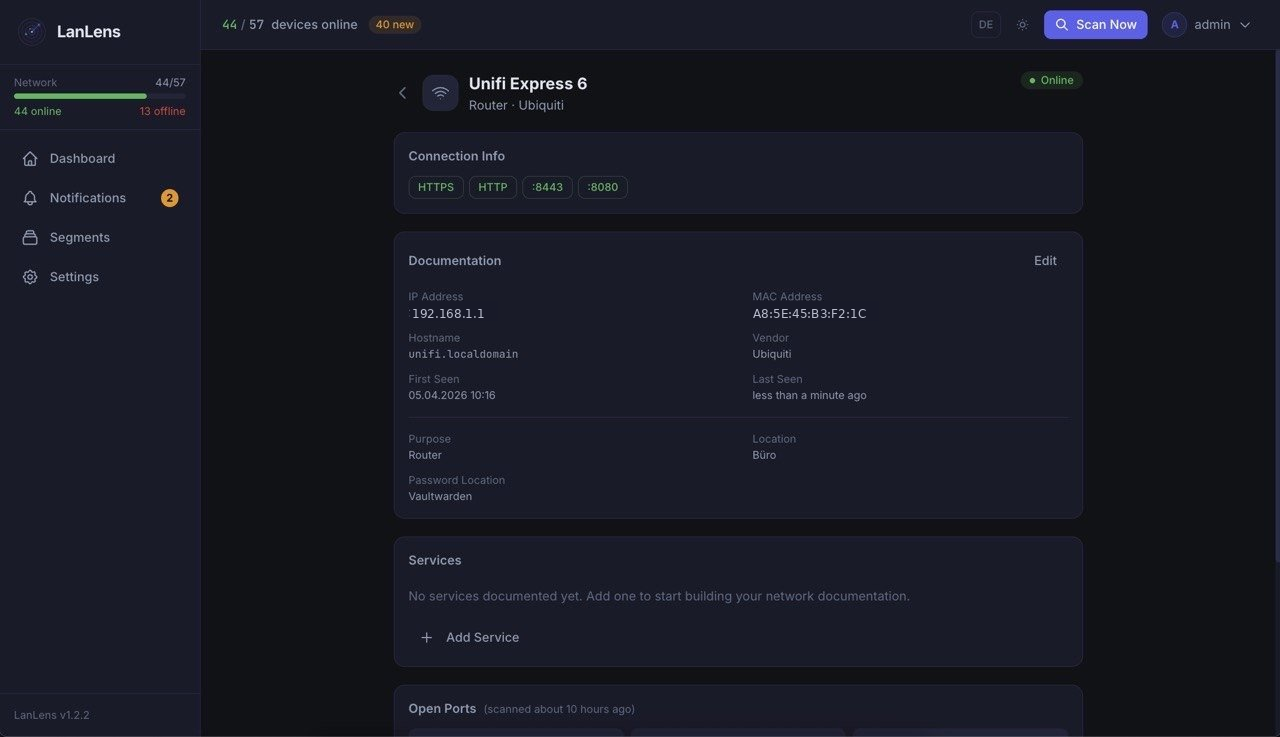The image size is (1280, 737).
Task: Click Edit in the Documentation card
Action: (x=1045, y=261)
